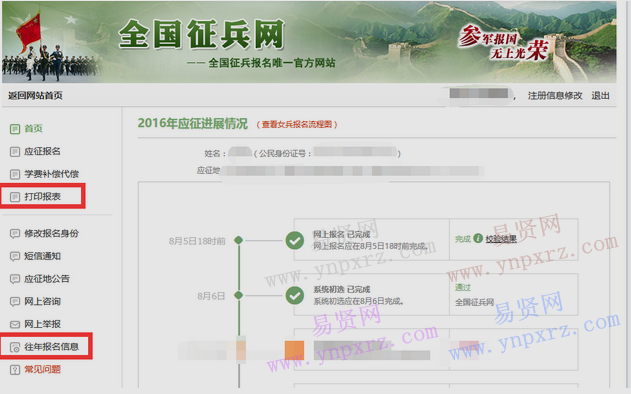The height and width of the screenshot is (394, 631).
Task: Select 学费补偿代偿 menu item
Action: [52, 174]
